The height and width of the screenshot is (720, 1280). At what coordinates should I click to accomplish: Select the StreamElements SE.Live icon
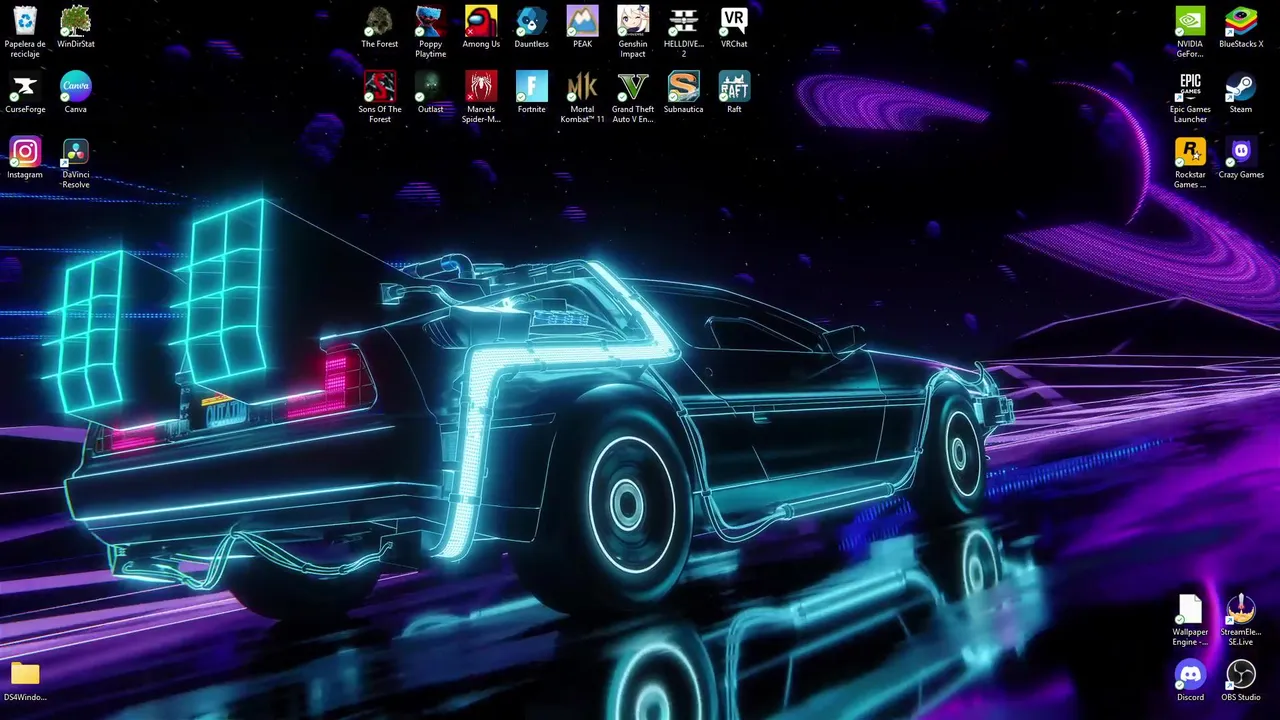(x=1241, y=609)
